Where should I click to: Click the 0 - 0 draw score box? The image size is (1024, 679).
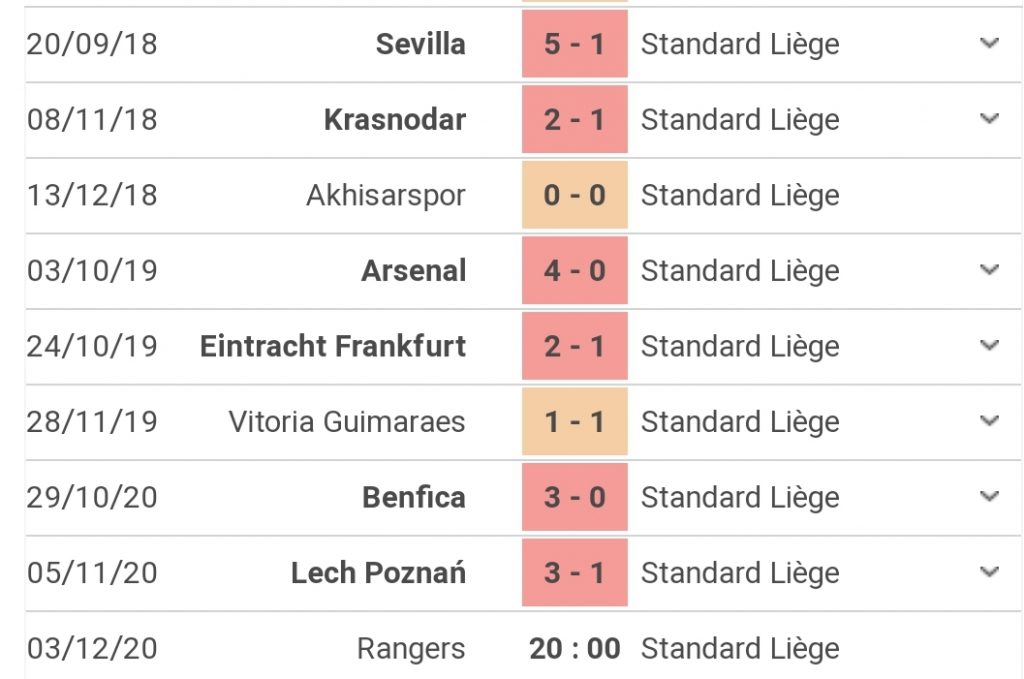point(575,195)
